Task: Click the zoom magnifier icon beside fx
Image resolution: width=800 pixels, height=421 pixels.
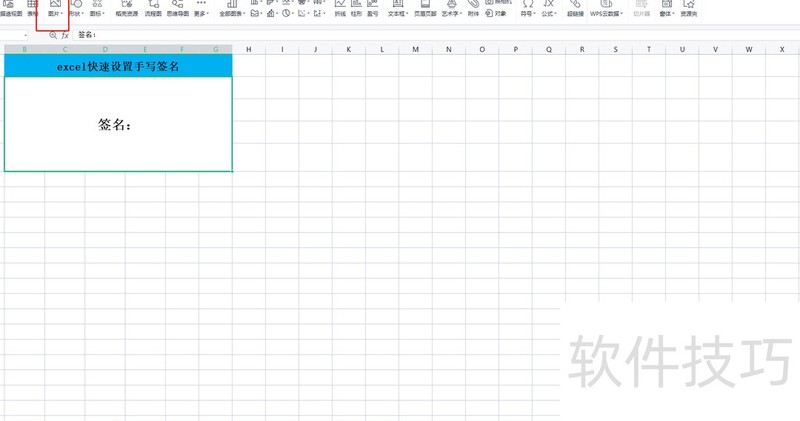Action: [53, 35]
